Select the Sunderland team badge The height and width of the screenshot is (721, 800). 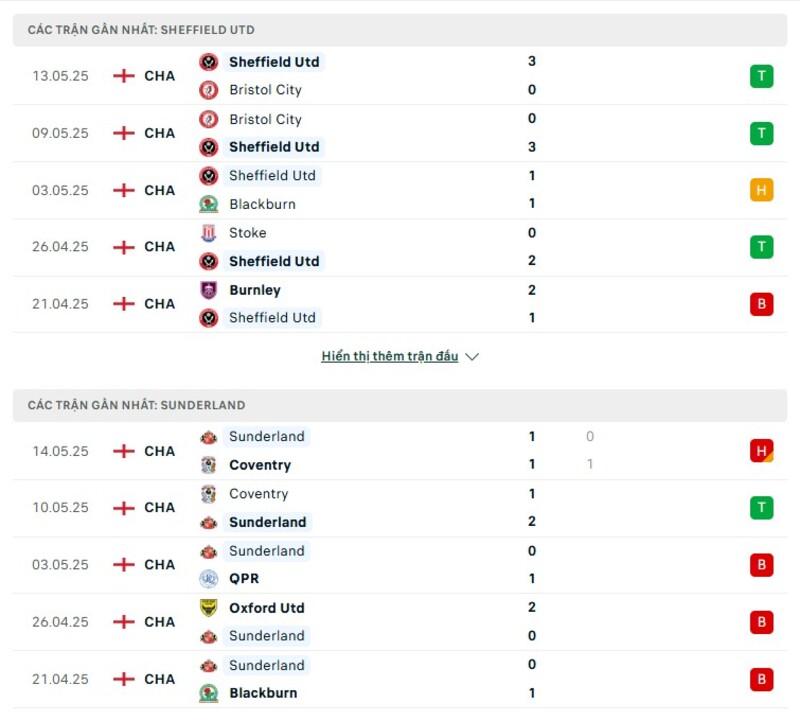208,437
